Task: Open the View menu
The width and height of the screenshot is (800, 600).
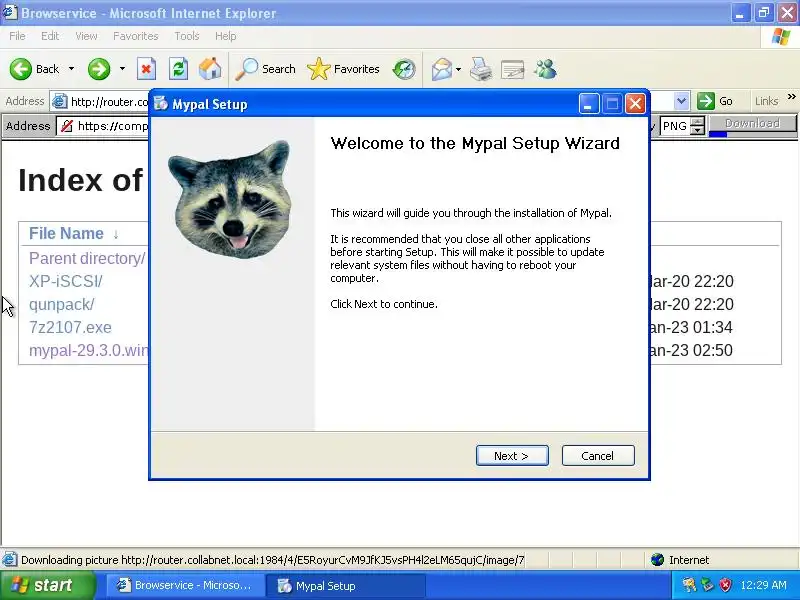Action: 86,36
